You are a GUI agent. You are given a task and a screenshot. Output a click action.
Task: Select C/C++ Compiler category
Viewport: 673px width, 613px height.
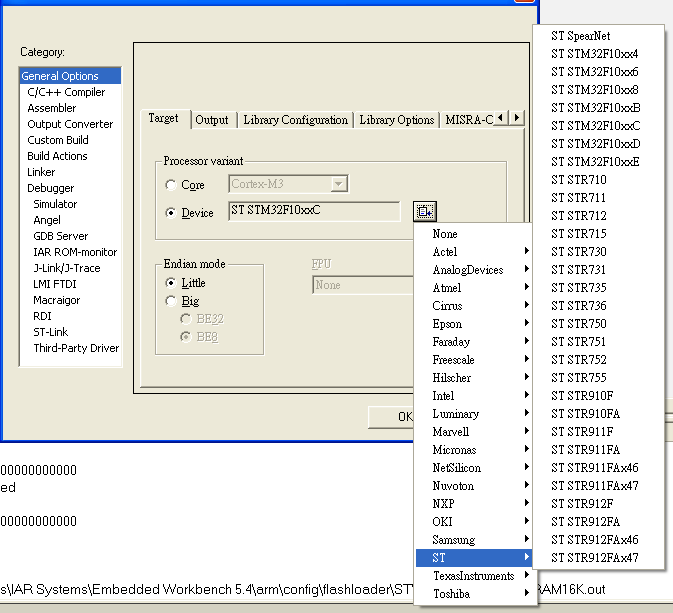click(66, 92)
